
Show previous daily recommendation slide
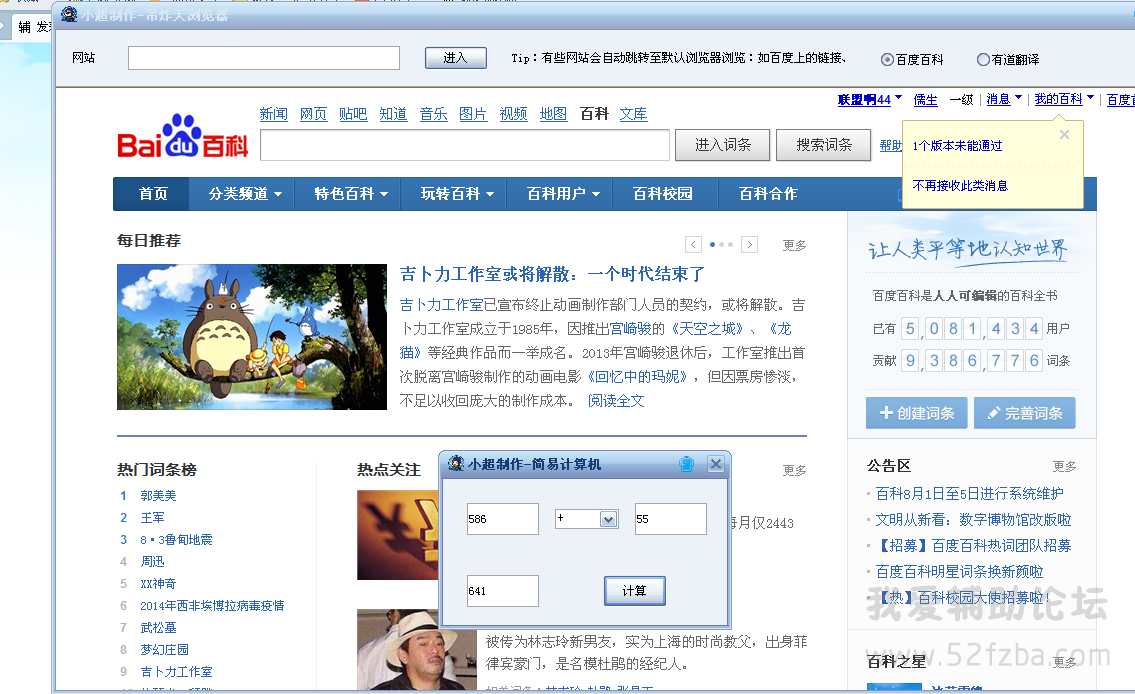[693, 245]
